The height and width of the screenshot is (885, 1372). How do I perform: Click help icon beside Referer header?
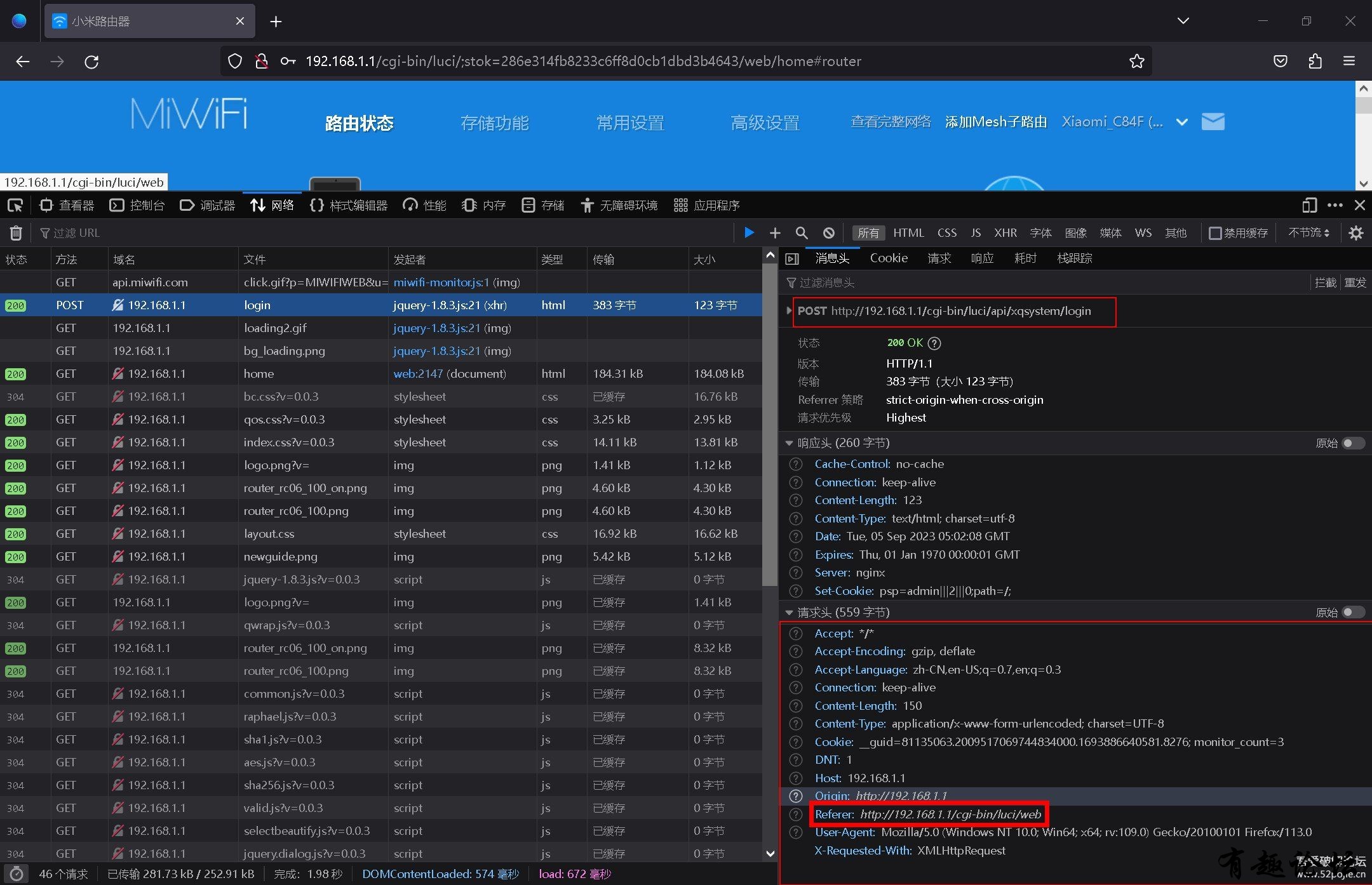[x=795, y=815]
